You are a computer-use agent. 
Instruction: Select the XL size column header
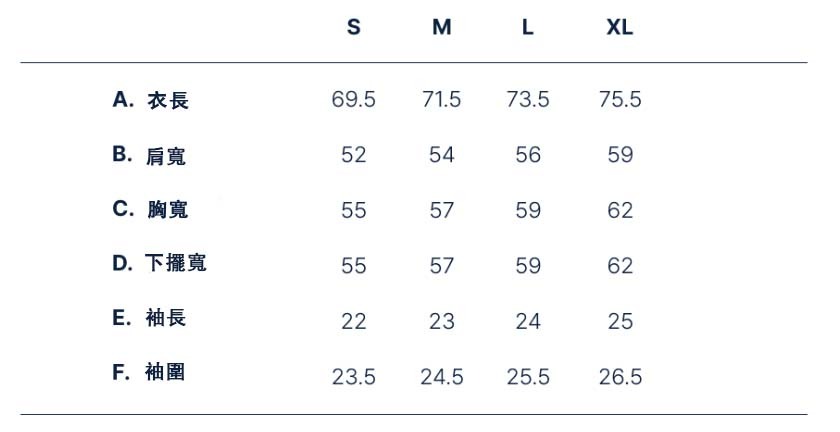coord(619,28)
